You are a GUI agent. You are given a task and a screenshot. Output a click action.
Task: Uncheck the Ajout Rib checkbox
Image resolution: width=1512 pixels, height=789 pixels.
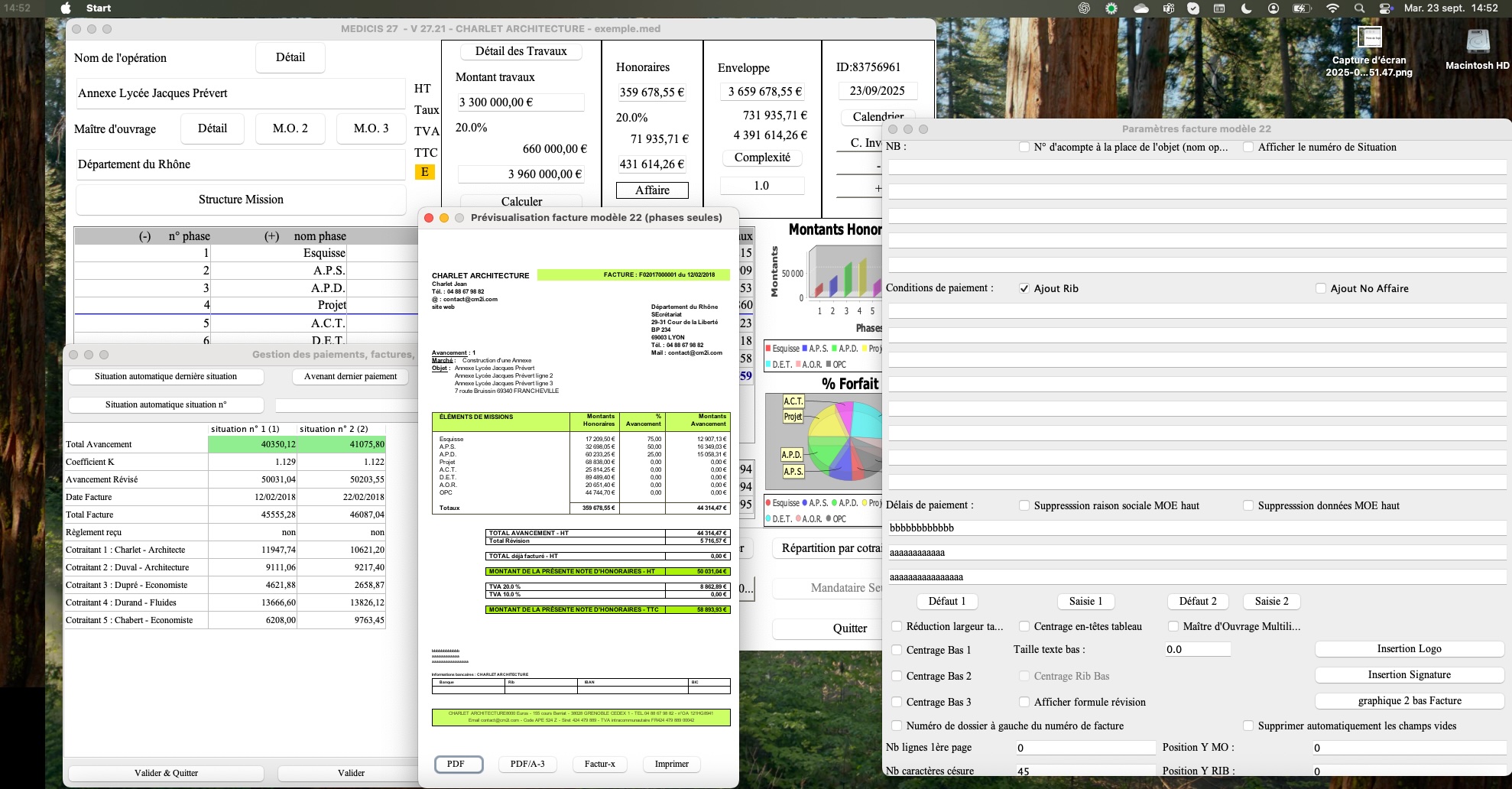[x=1024, y=288]
